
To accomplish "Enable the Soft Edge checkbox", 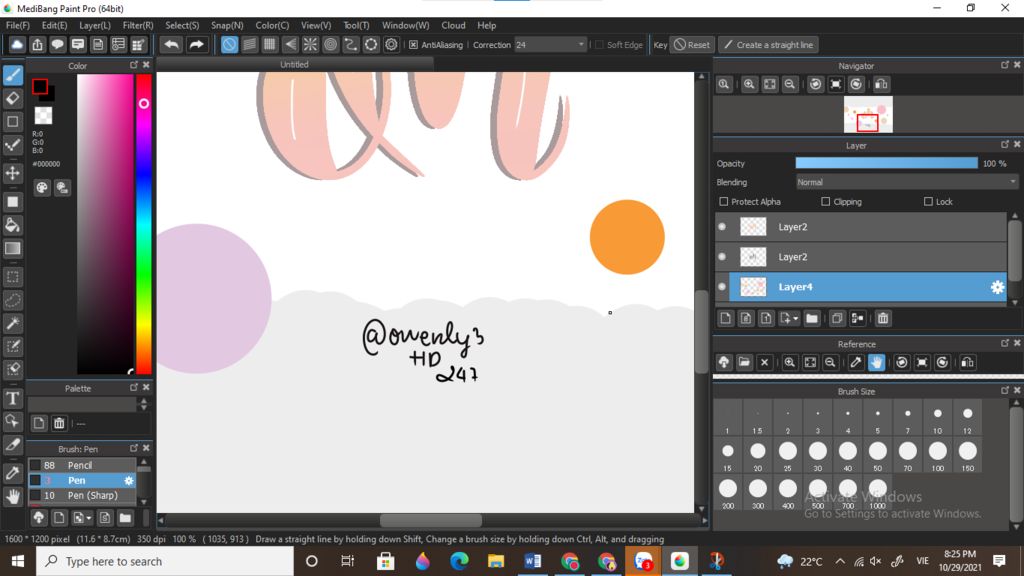I will 599,44.
